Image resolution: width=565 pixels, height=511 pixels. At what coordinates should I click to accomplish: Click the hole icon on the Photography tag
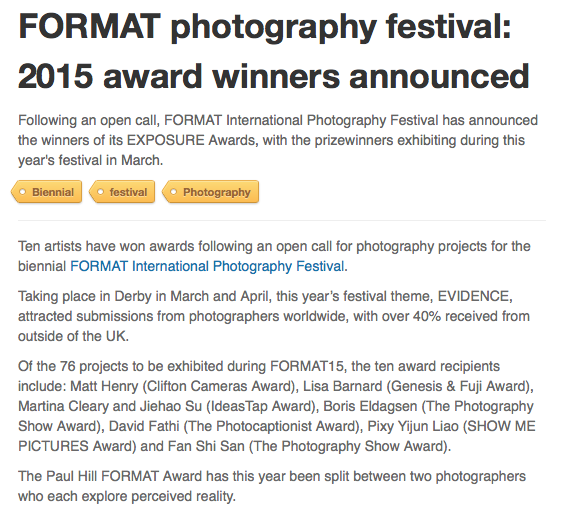pos(173,192)
